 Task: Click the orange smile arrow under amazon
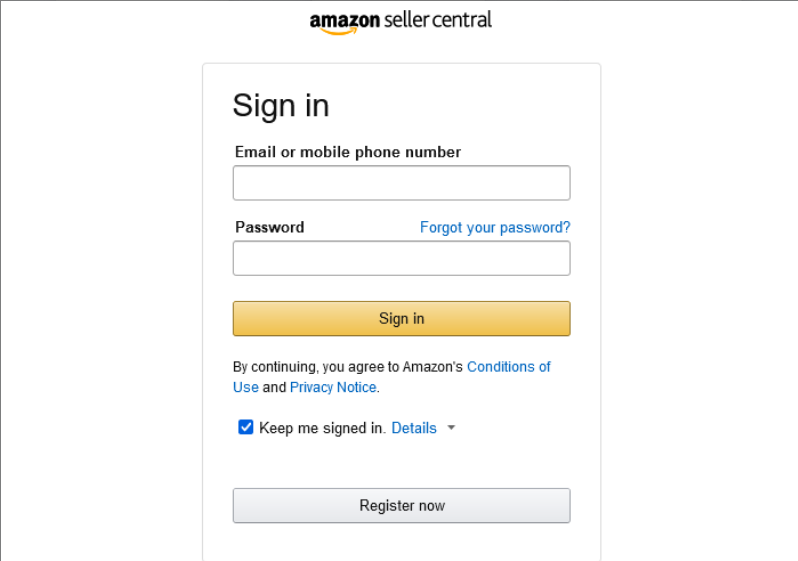coord(340,31)
